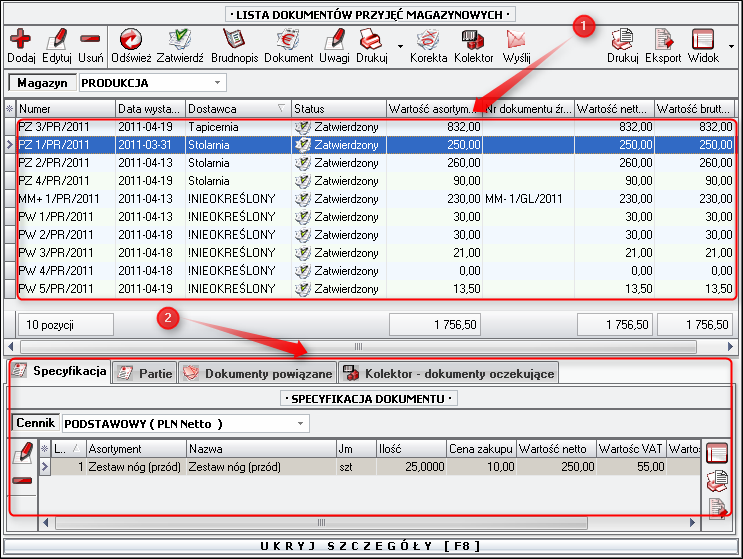
Task: Approve document using Zatwierdź icon
Action: (181, 45)
